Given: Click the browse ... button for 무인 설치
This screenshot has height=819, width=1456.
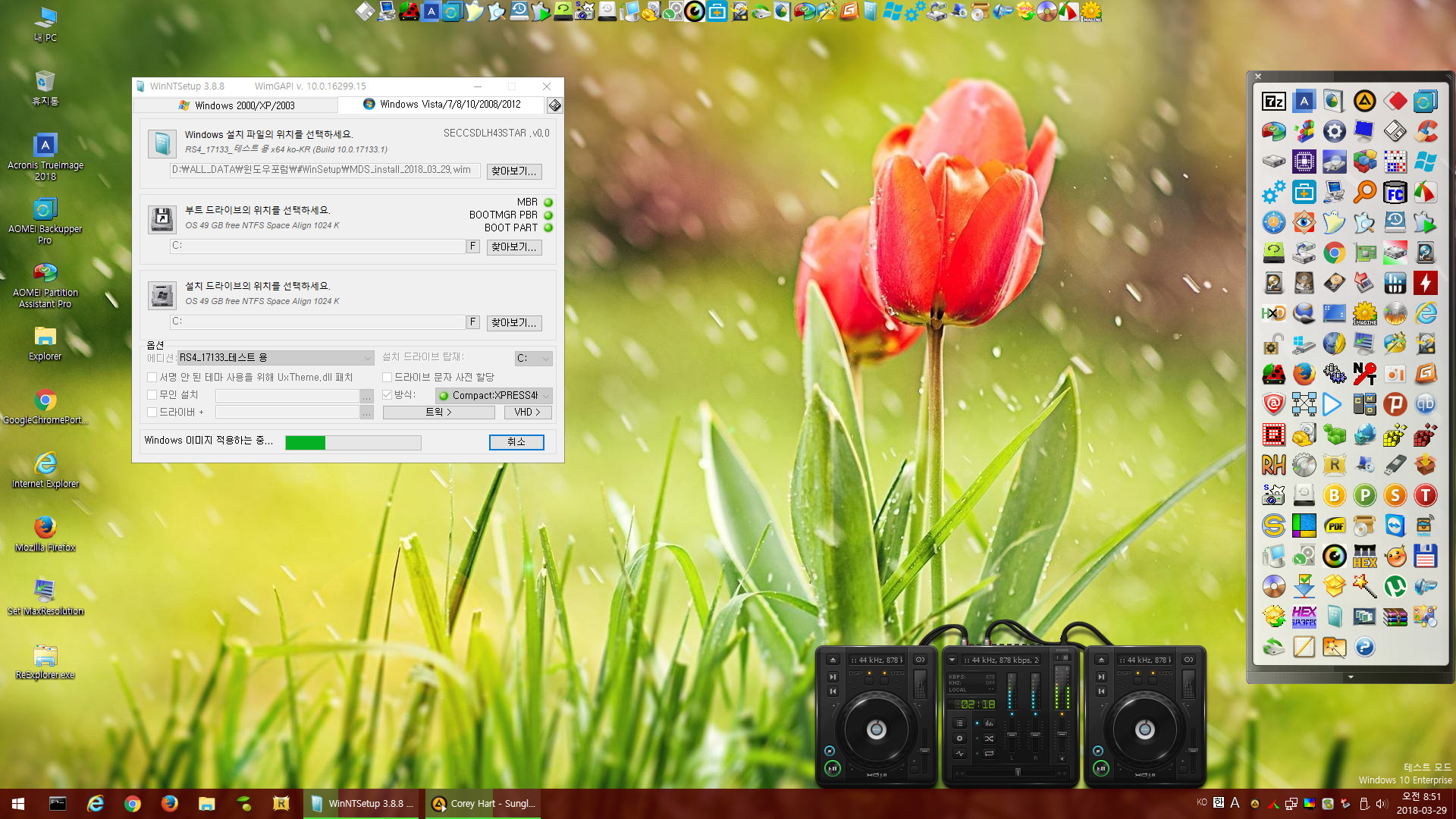Looking at the screenshot, I should point(367,396).
